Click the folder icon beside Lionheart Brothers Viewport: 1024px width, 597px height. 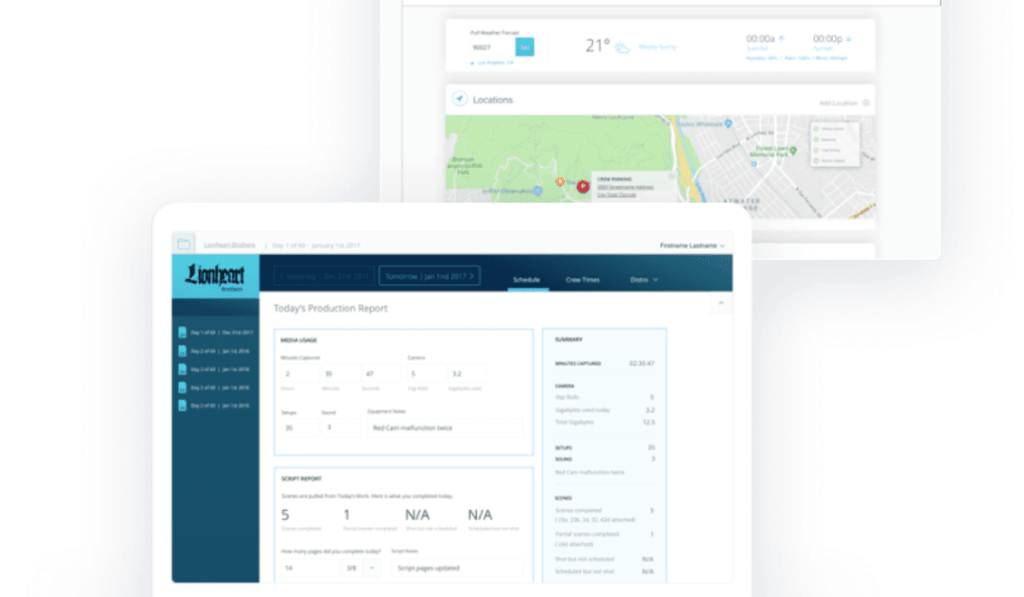coord(184,244)
